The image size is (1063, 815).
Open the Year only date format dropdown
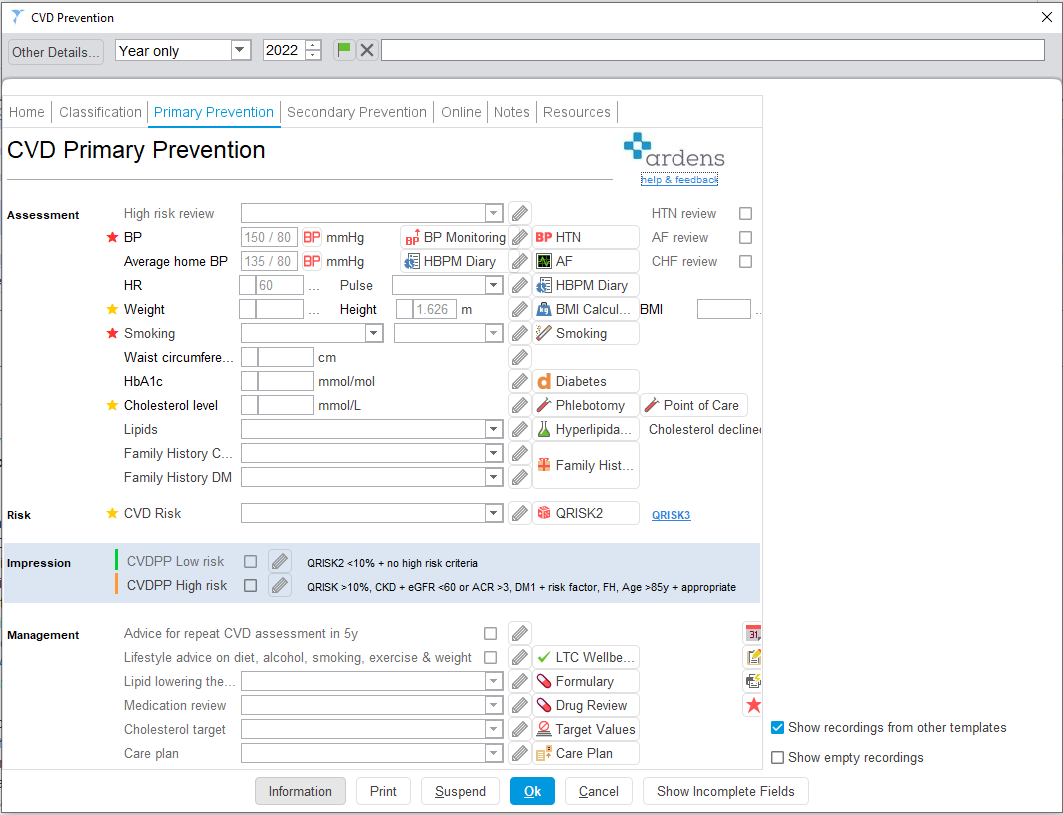(x=238, y=49)
